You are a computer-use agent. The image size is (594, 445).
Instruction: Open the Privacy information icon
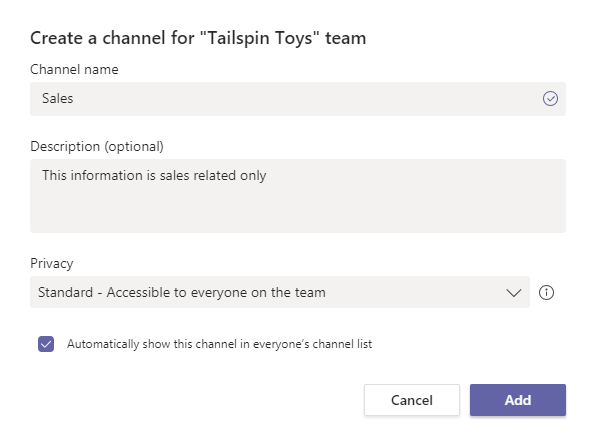(546, 292)
